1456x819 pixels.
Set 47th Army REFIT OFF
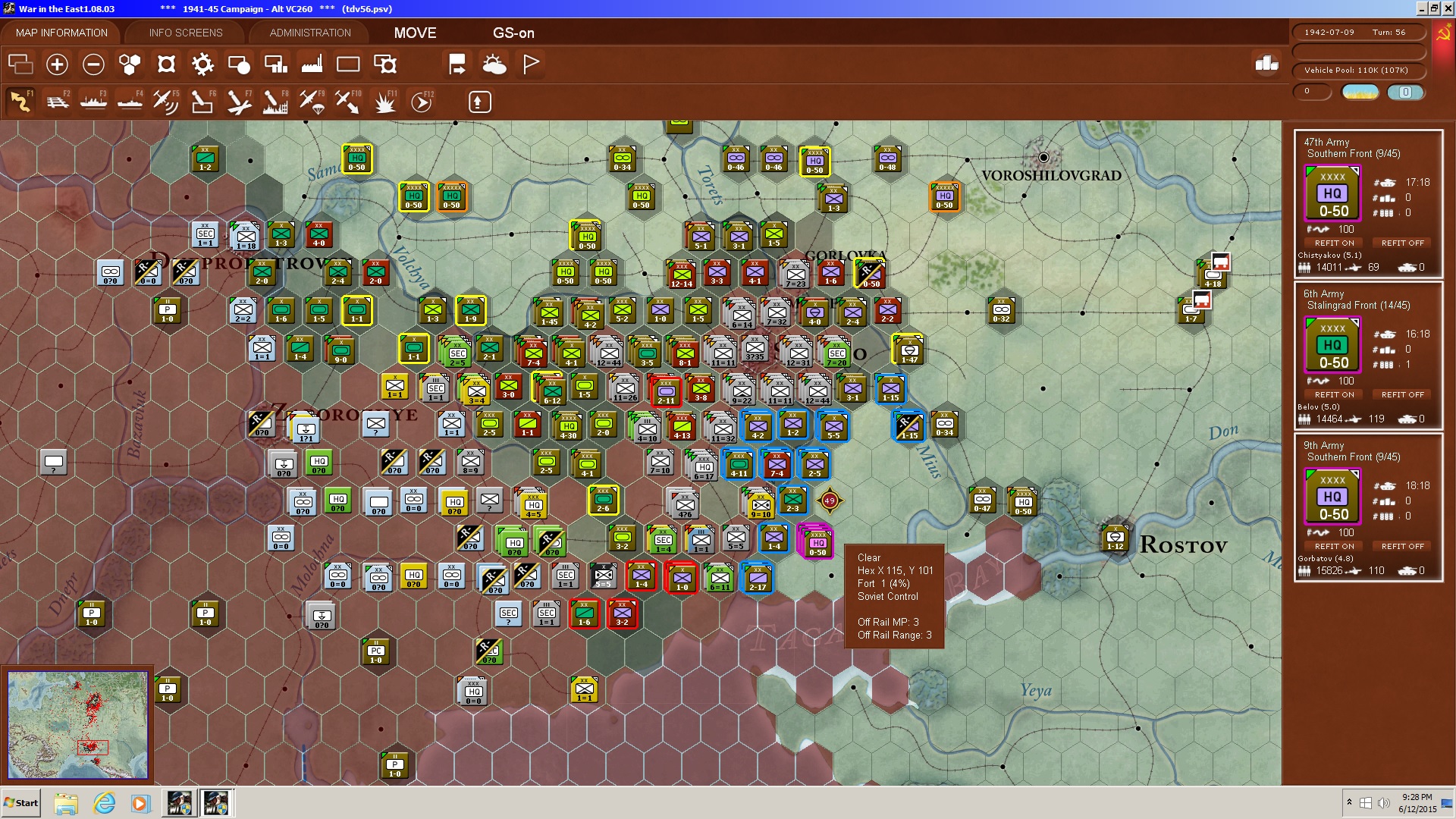tap(1402, 243)
